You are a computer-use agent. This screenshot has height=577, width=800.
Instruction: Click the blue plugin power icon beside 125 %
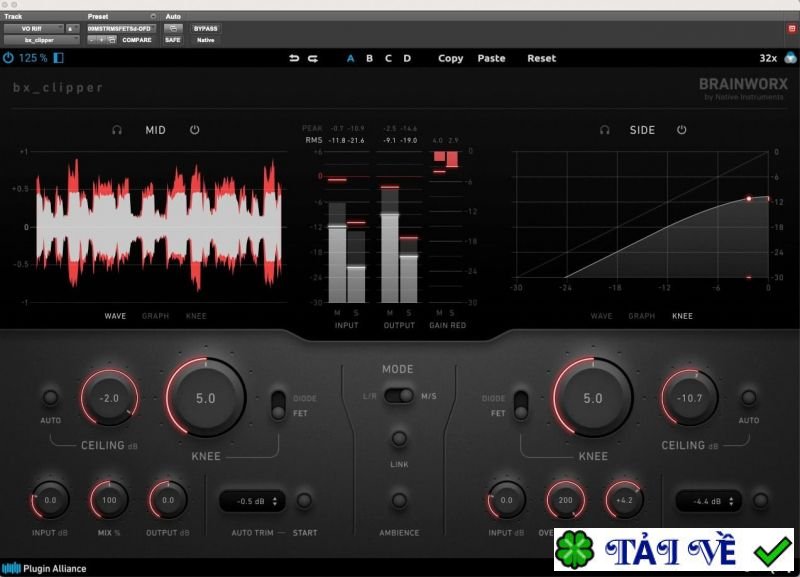(8, 58)
